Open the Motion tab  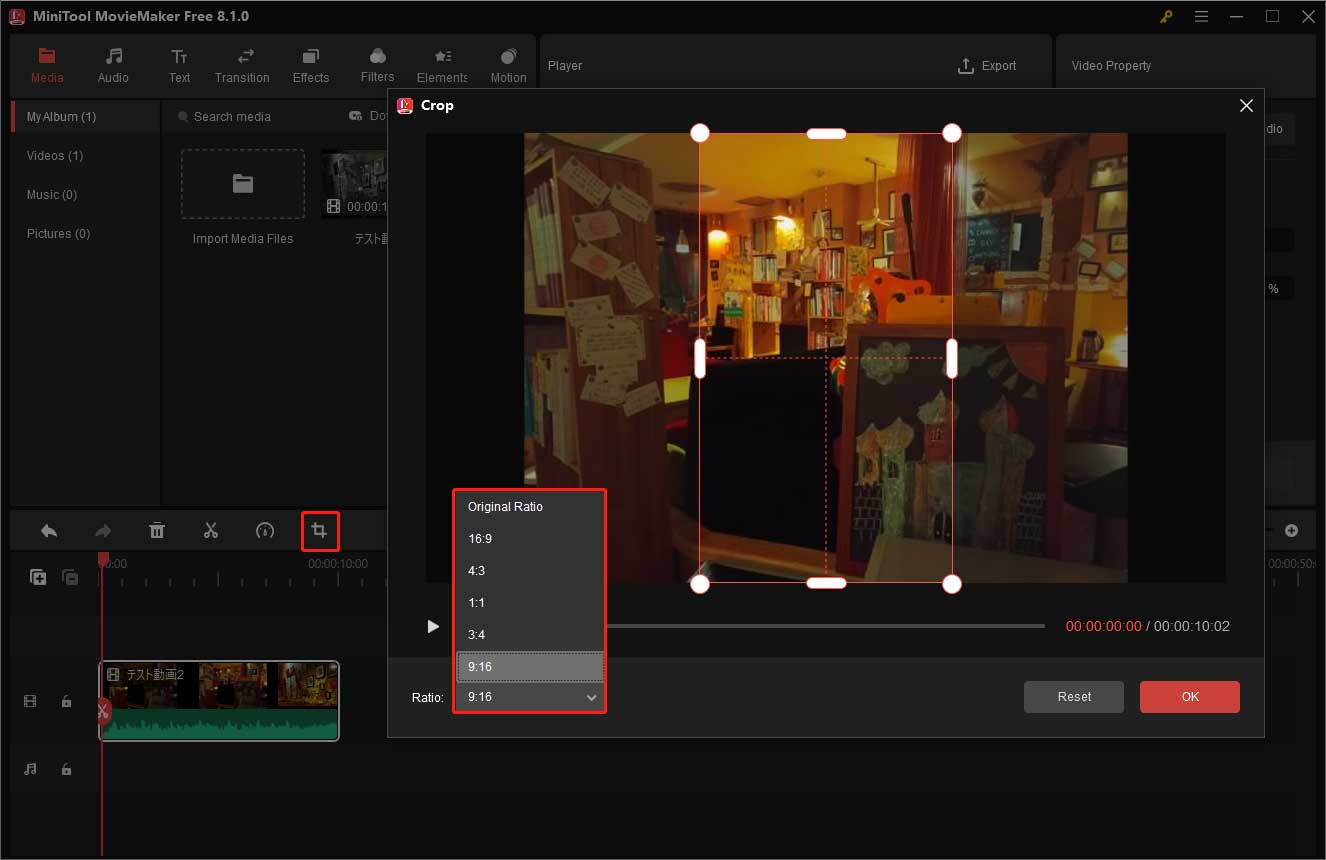click(508, 66)
